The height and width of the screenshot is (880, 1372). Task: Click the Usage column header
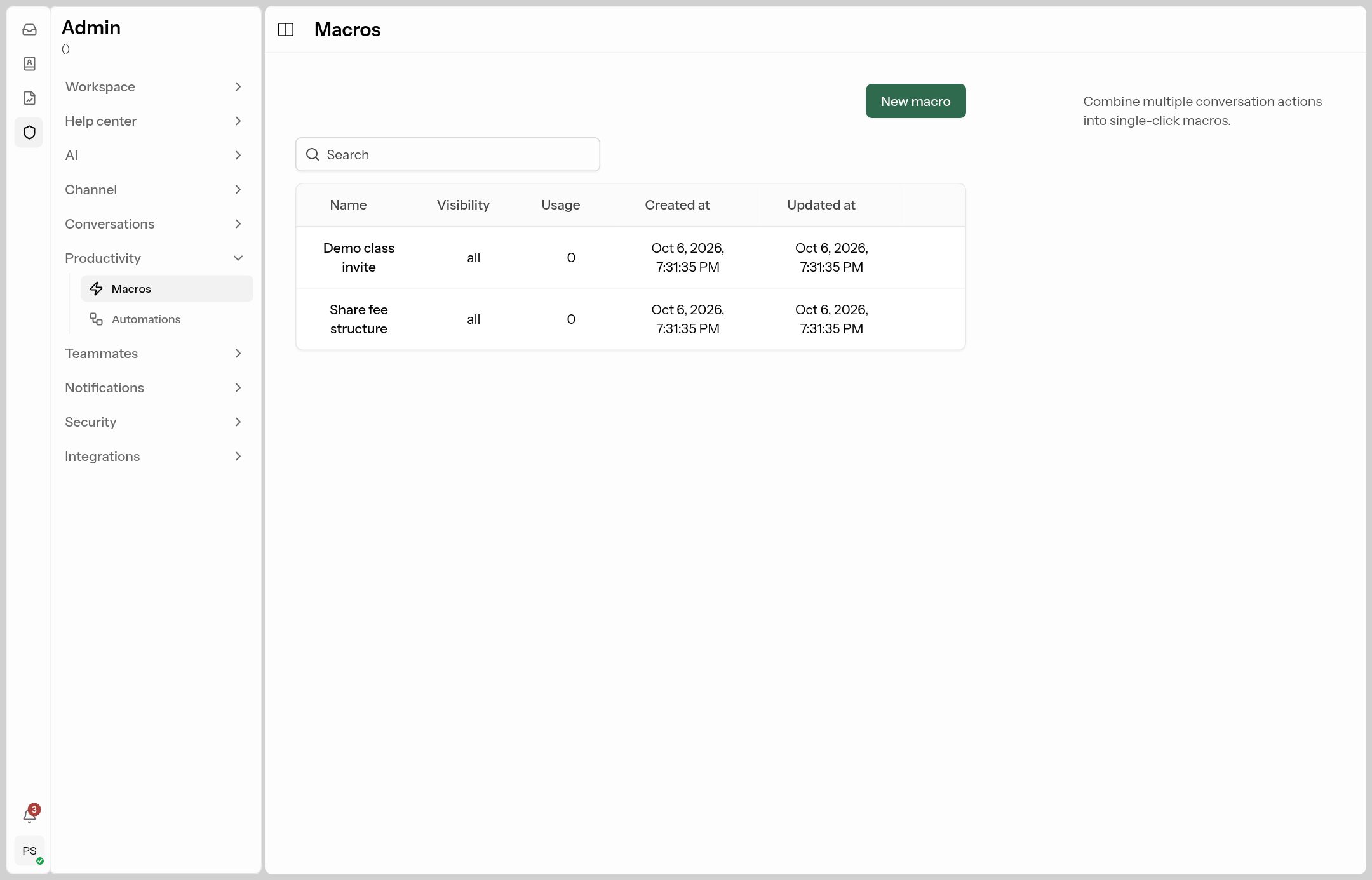(560, 204)
